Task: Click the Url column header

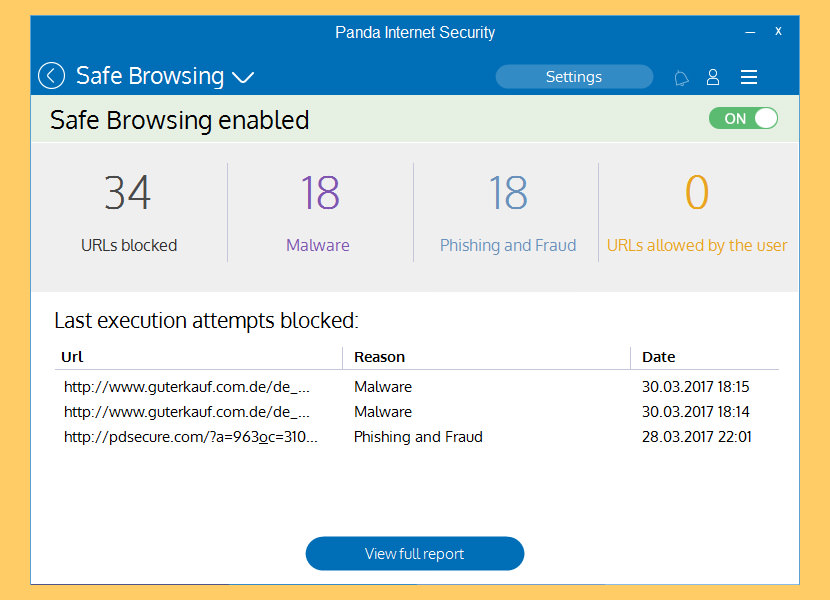Action: point(72,357)
